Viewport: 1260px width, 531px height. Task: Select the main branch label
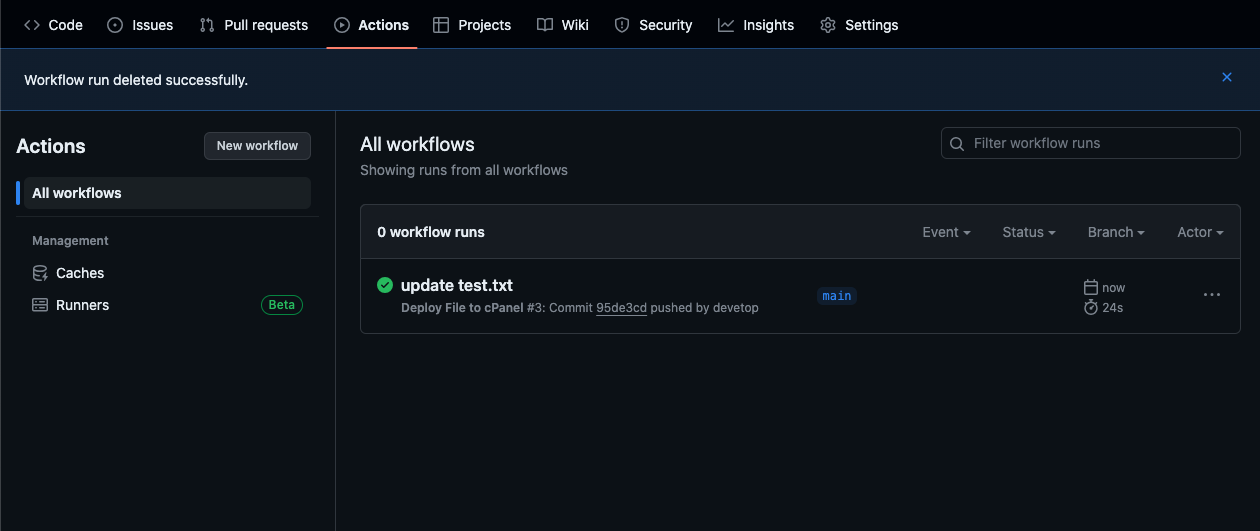pos(837,296)
